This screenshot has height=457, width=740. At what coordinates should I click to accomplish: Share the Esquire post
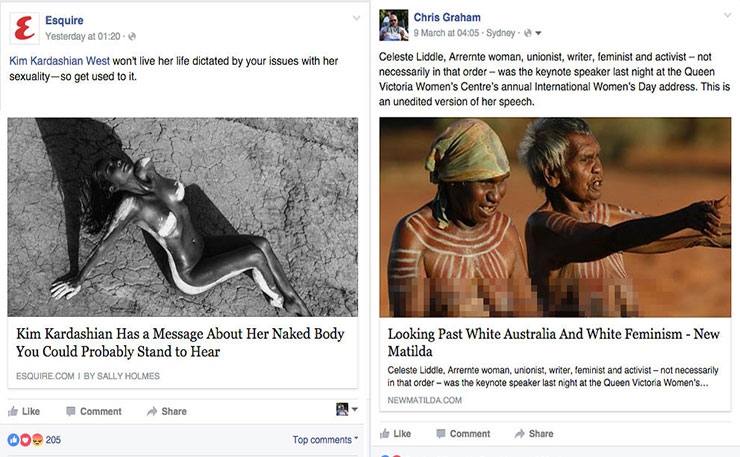pos(167,411)
